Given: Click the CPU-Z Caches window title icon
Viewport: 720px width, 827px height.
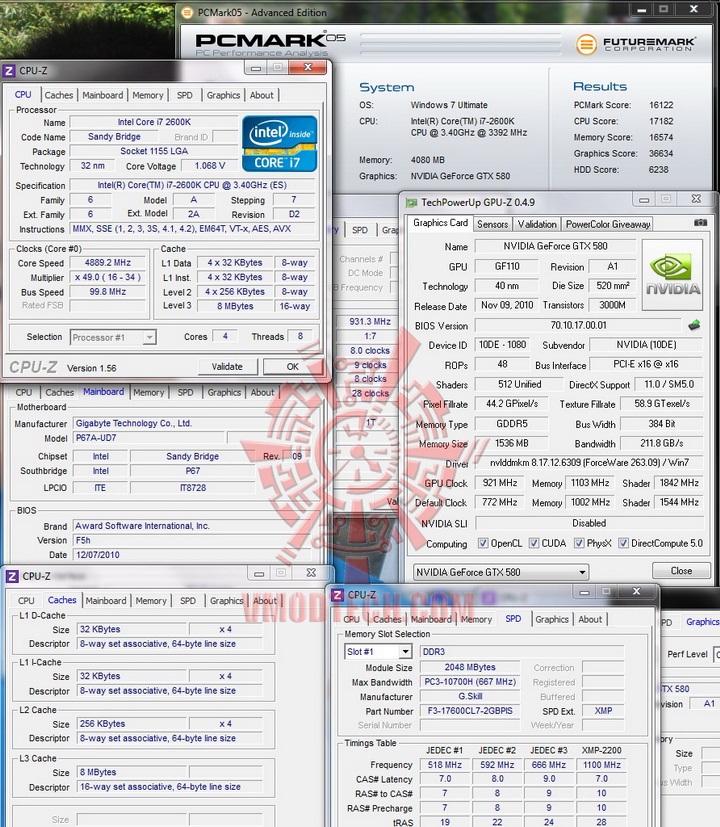Looking at the screenshot, I should click(12, 576).
